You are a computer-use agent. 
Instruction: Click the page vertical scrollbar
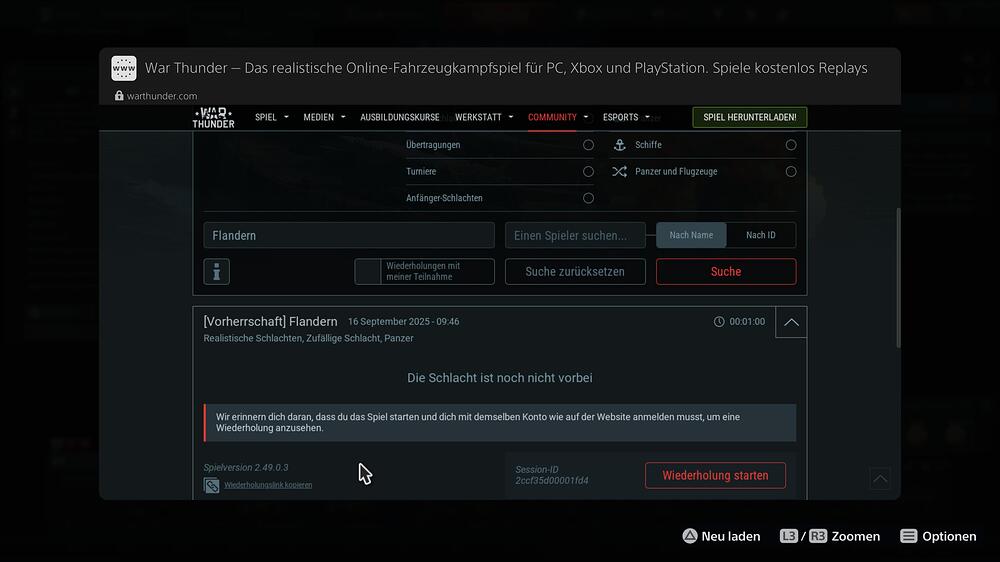point(898,277)
